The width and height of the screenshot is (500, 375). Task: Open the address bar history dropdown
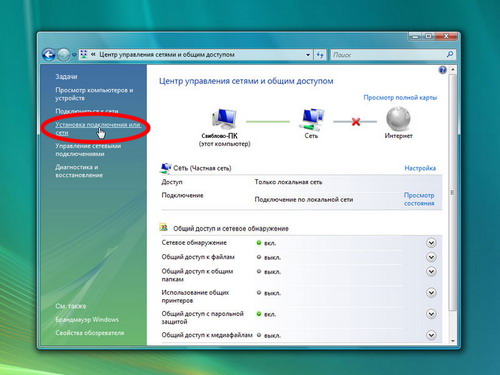[x=308, y=55]
